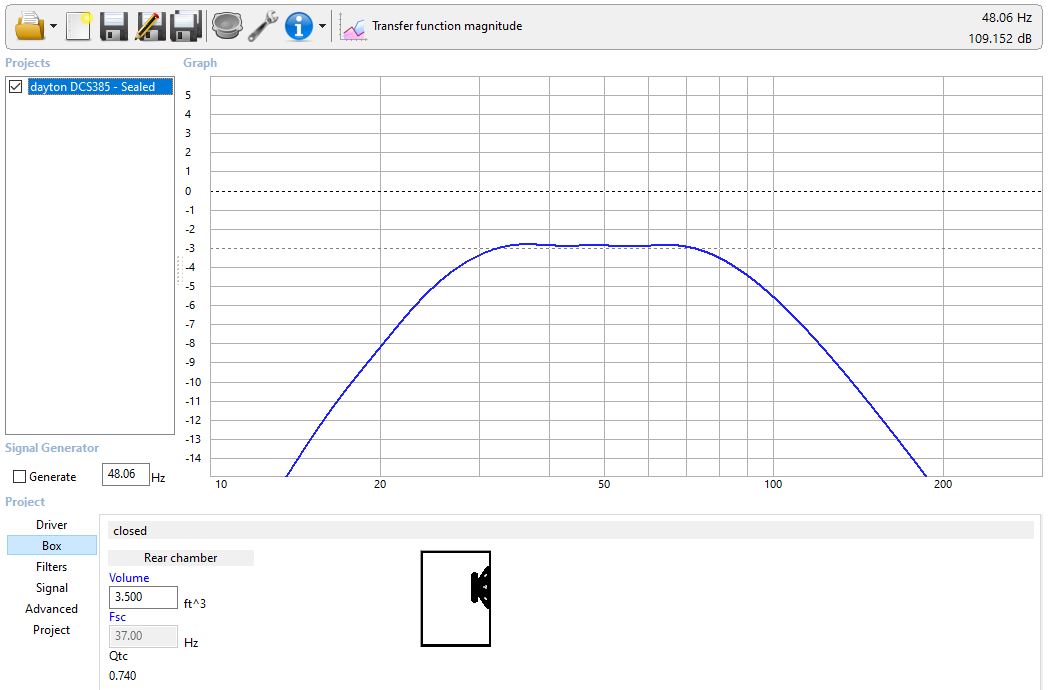Image resolution: width=1048 pixels, height=690 pixels.
Task: Open settings wrench icon
Action: [263, 26]
